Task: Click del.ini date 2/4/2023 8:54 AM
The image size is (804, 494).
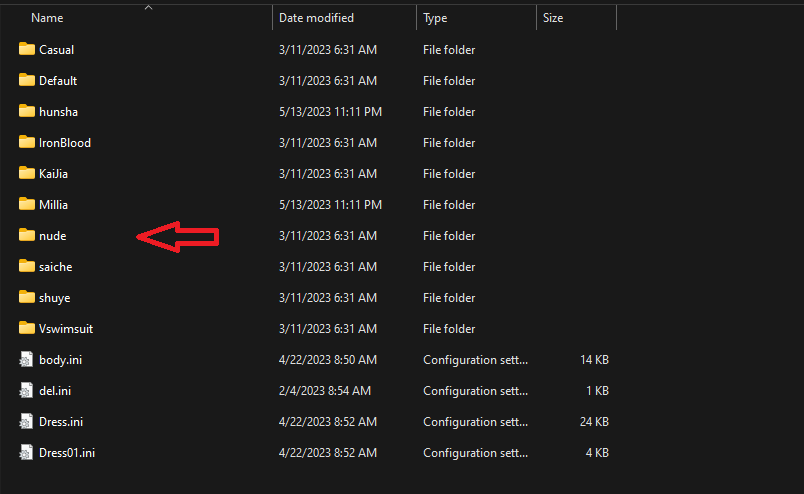Action: coord(325,391)
